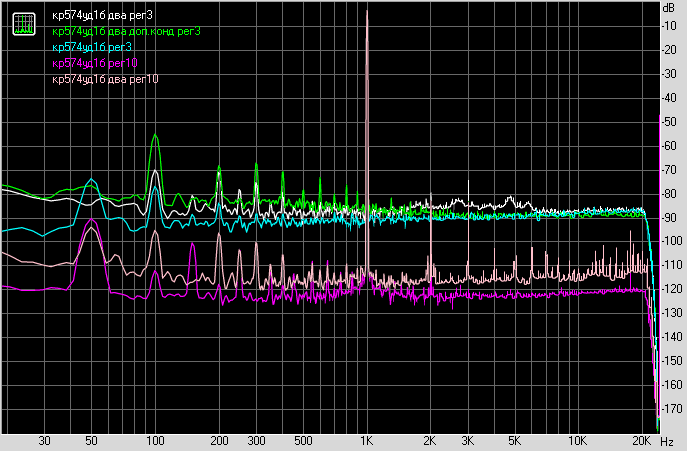Click the 1K label on the frequency axis
The width and height of the screenshot is (687, 451).
pyautogui.click(x=367, y=441)
